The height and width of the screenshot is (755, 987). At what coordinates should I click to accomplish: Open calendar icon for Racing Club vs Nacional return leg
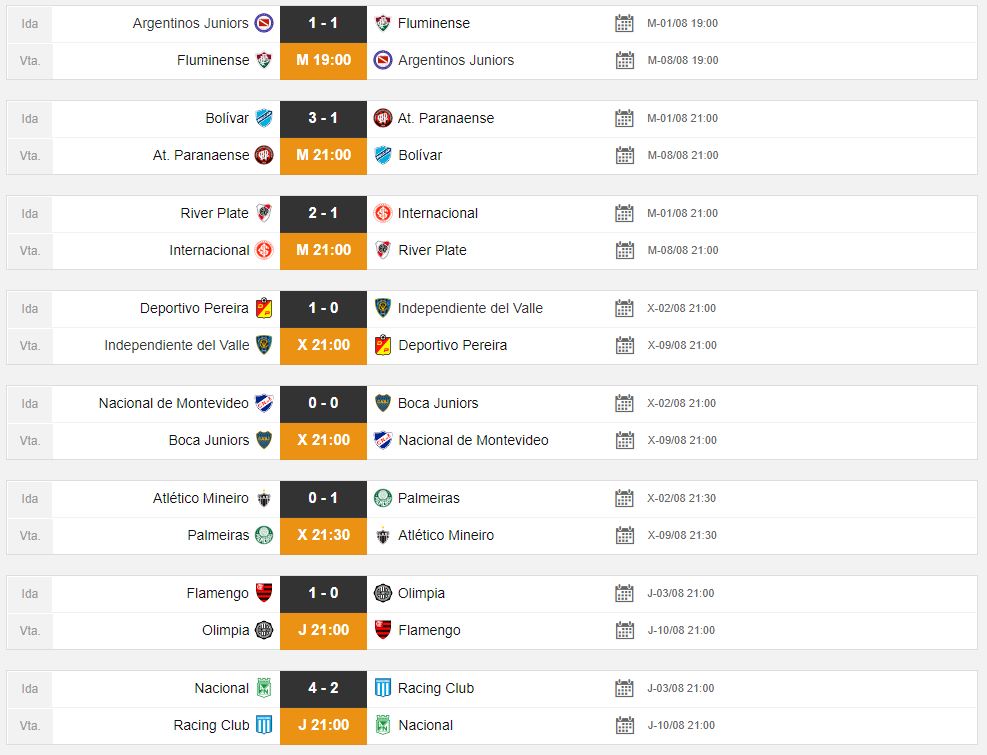point(625,725)
